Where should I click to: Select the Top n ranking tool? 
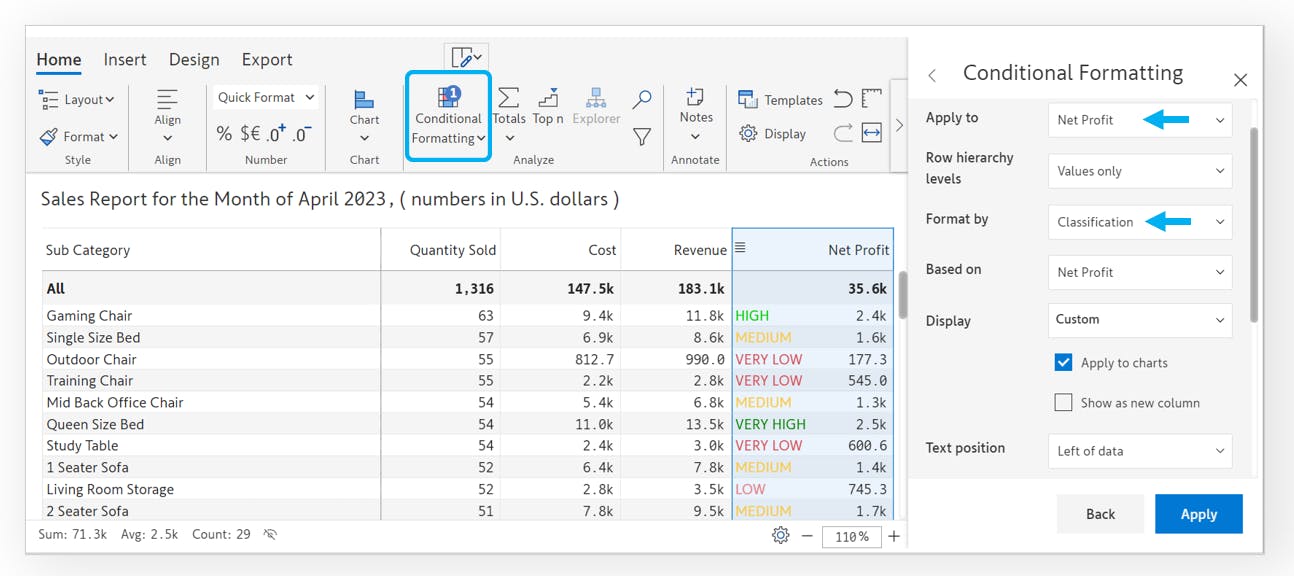[548, 106]
